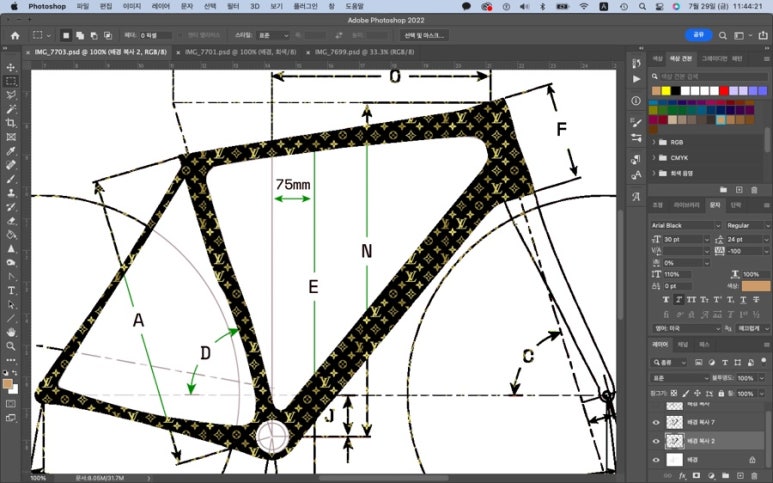Open the 레이어 menu
Image resolution: width=773 pixels, height=483 pixels.
[x=161, y=6]
